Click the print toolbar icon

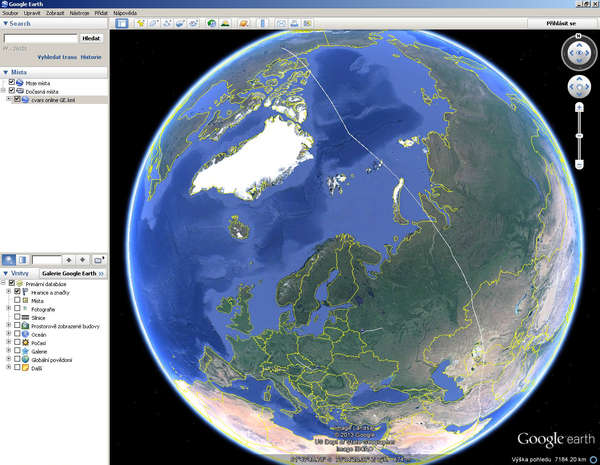pos(294,23)
